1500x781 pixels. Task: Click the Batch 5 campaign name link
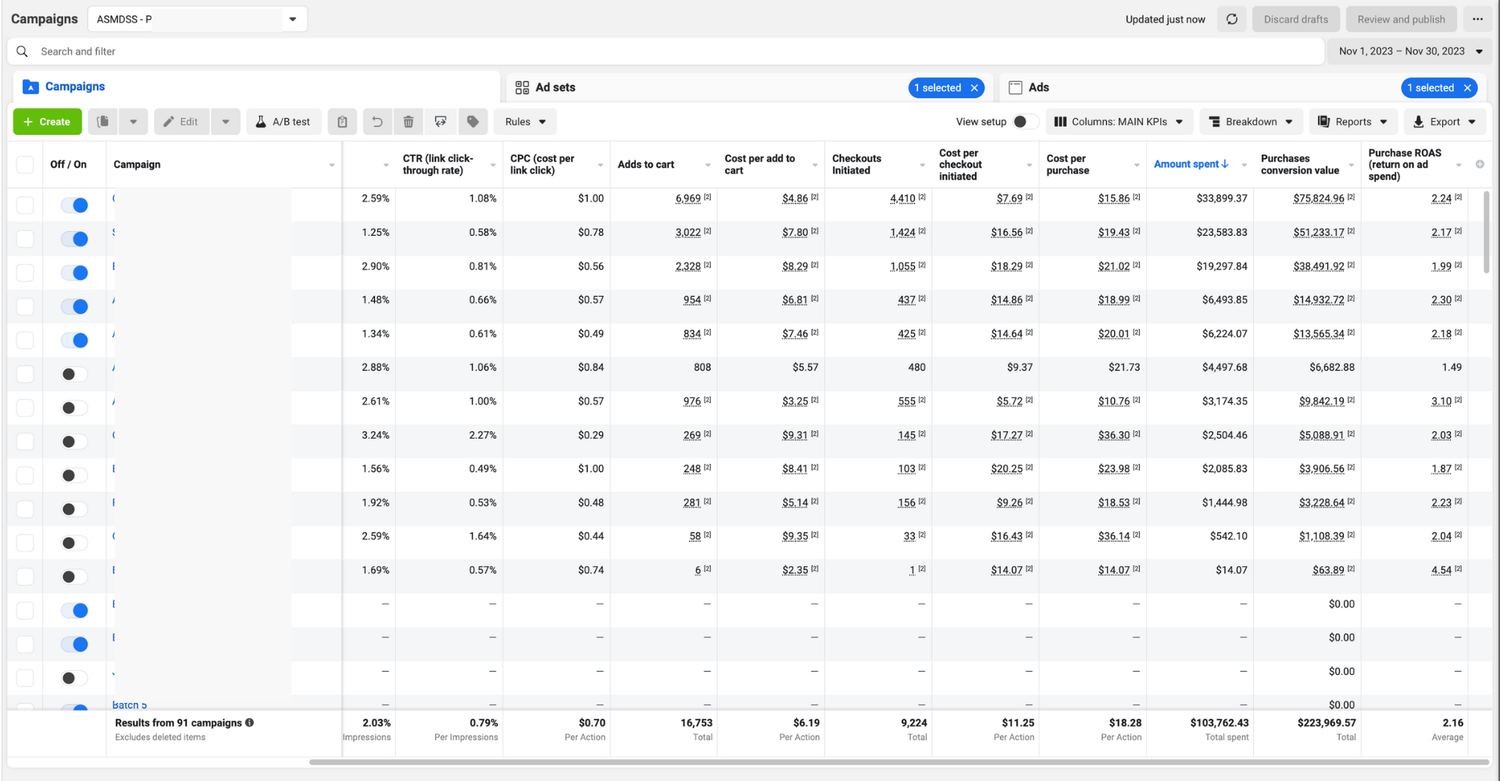pos(130,705)
